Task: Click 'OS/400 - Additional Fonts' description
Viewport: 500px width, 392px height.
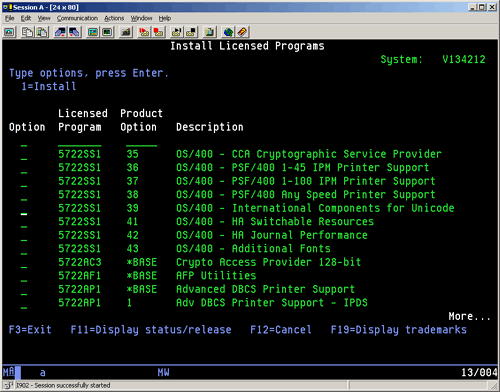Action: coord(253,249)
